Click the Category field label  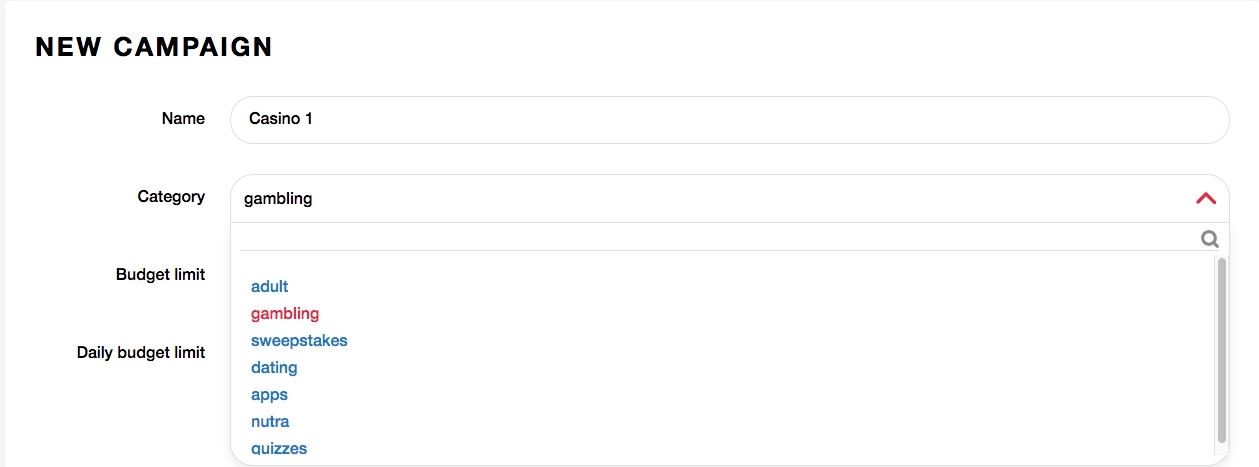click(171, 196)
